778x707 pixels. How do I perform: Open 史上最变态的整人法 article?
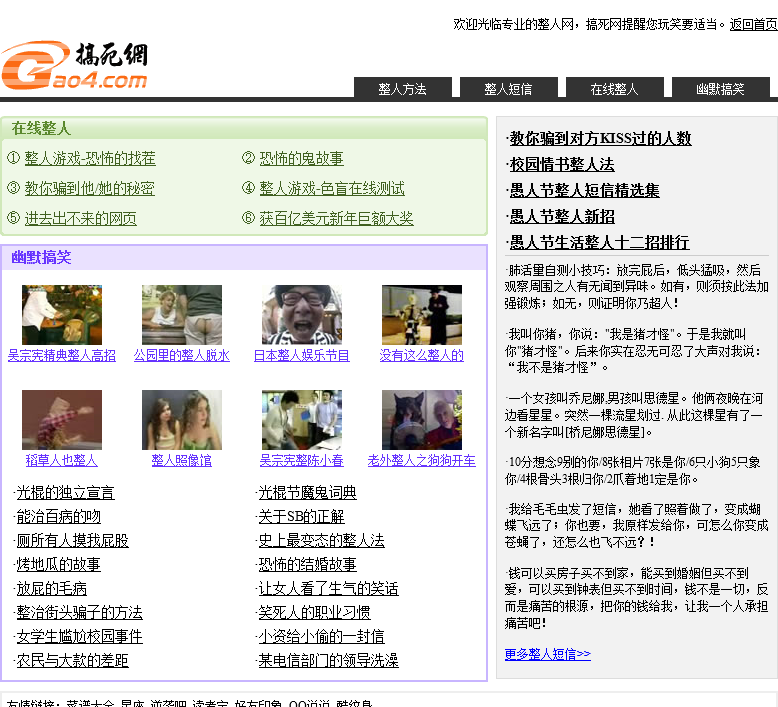pos(322,540)
